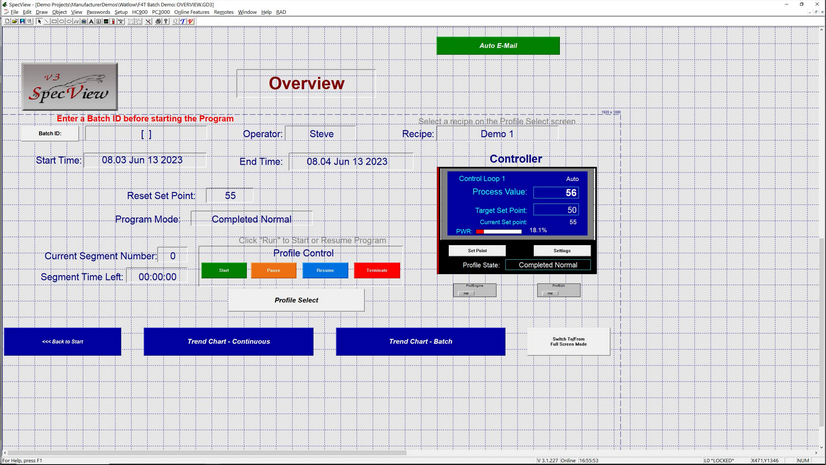
Task: Open Trend Chart - Continuous
Action: 228,341
